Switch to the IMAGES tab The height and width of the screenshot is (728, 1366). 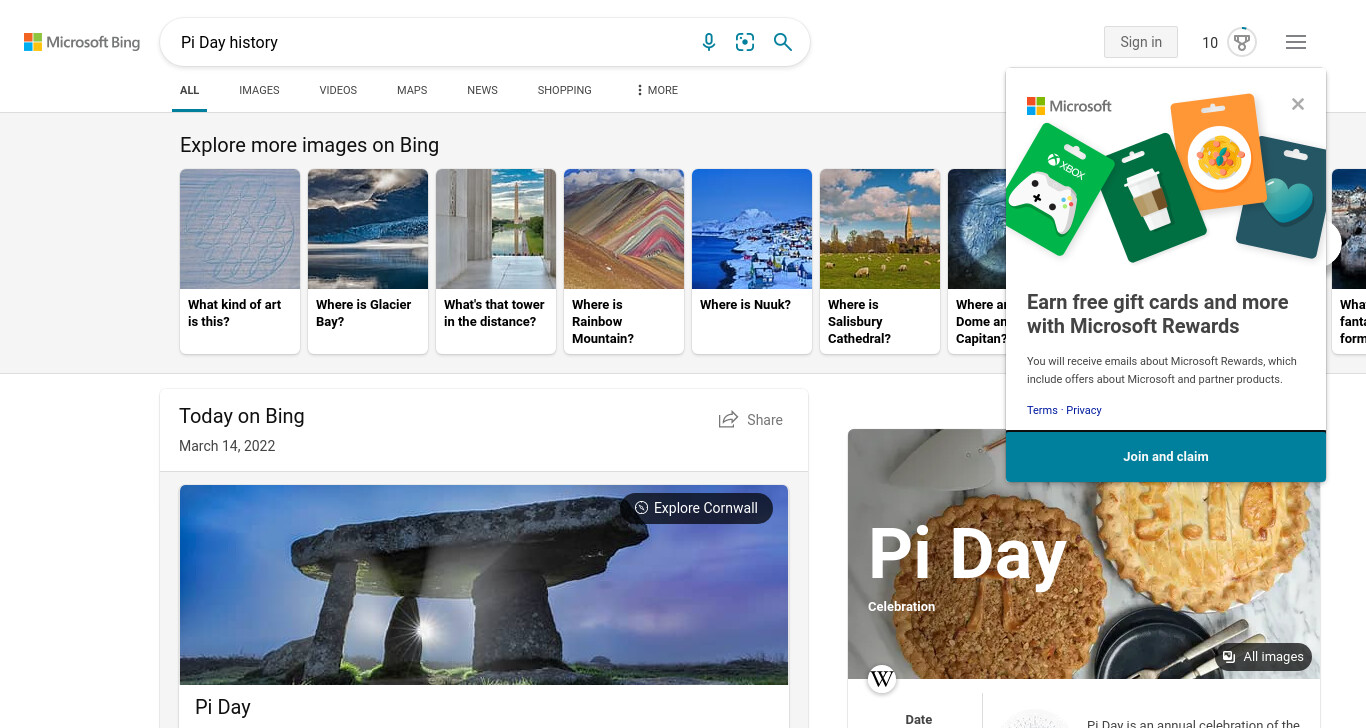[259, 90]
